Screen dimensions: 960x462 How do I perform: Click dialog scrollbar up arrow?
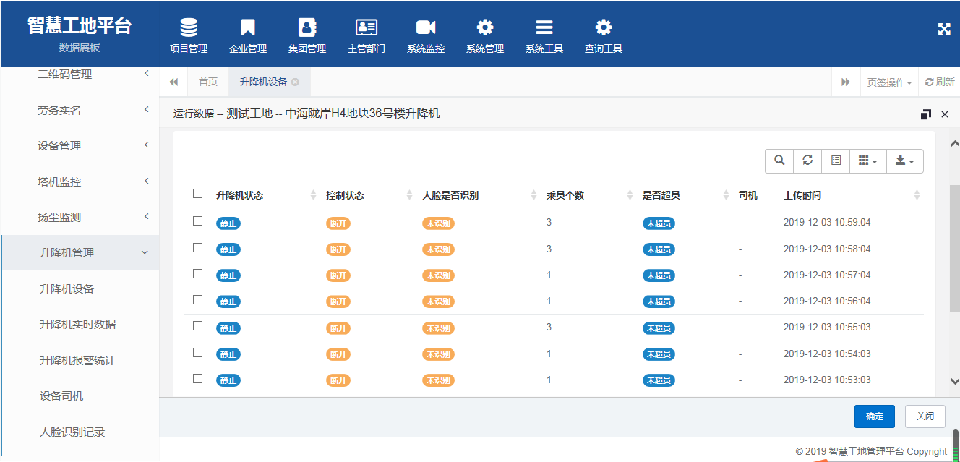[953, 143]
